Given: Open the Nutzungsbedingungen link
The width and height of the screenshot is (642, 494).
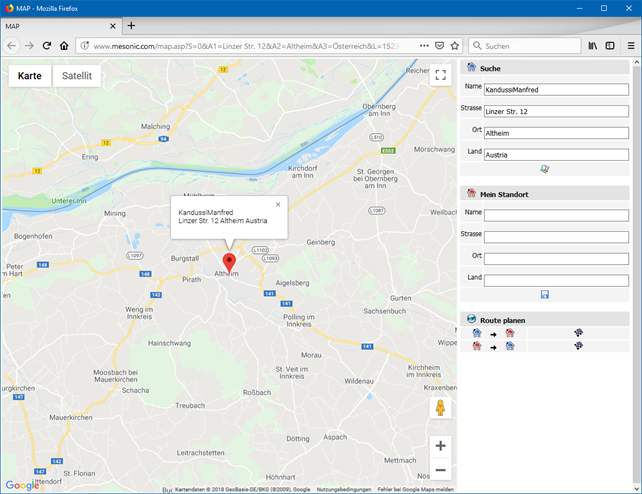Looking at the screenshot, I should (343, 489).
